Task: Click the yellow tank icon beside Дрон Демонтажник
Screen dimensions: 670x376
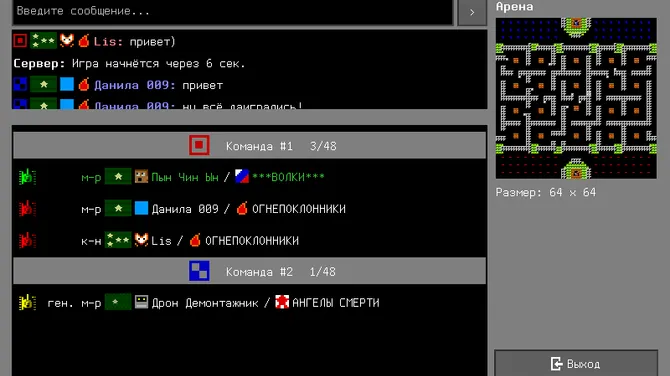Action: [x=27, y=303]
